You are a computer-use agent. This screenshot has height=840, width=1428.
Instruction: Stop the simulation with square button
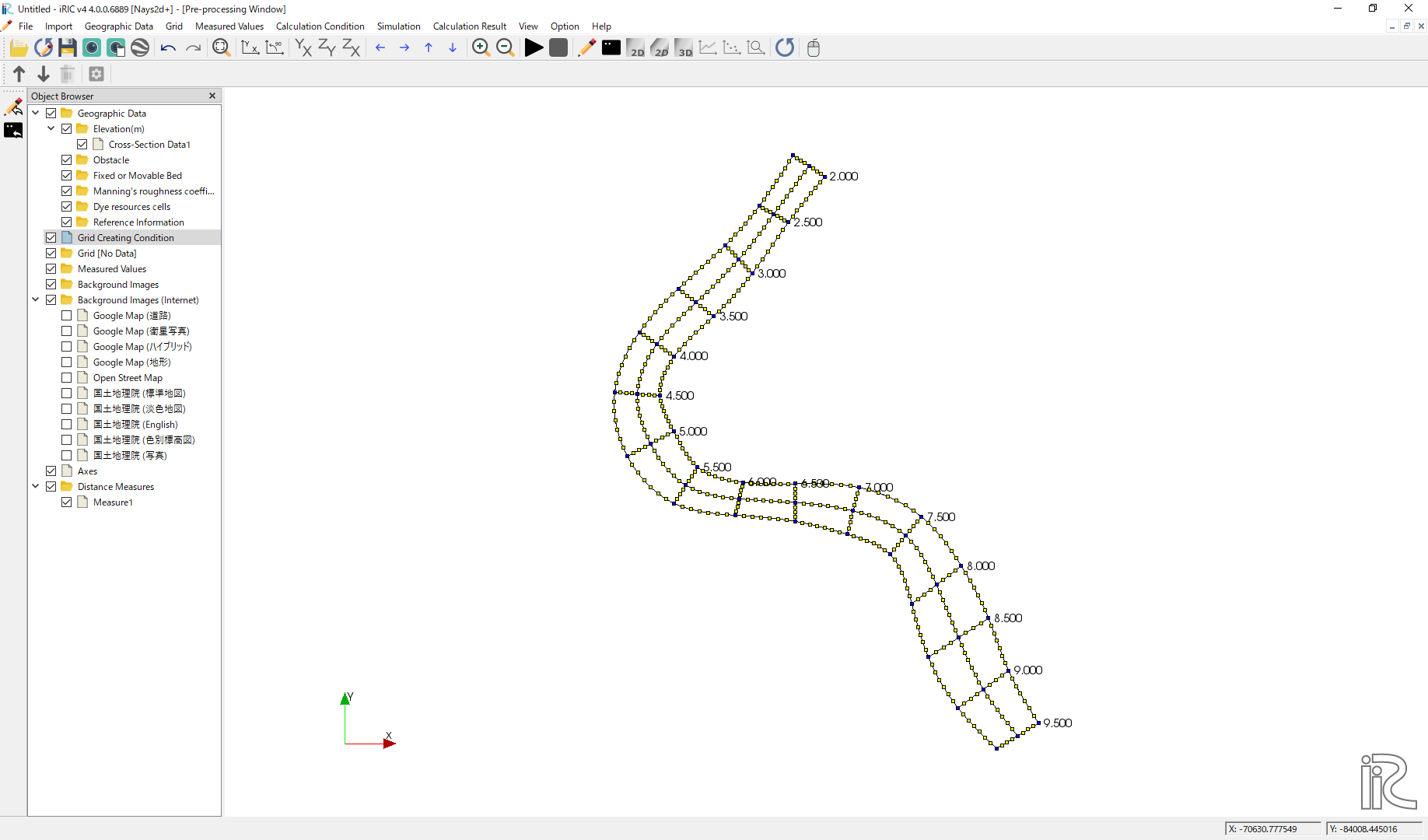558,48
